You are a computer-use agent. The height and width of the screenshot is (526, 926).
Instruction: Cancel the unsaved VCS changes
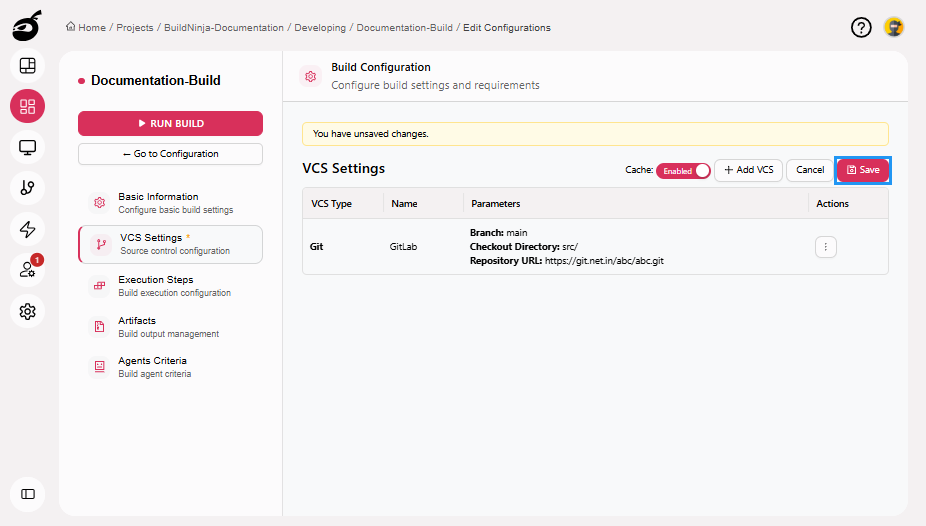click(810, 170)
